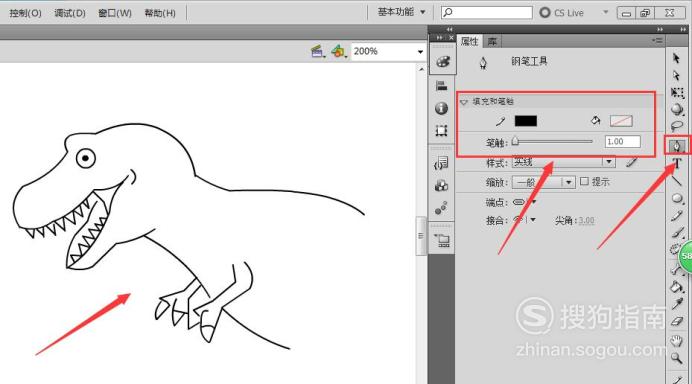Click the search input field
Viewport: 692px width, 384px height.
(x=487, y=12)
